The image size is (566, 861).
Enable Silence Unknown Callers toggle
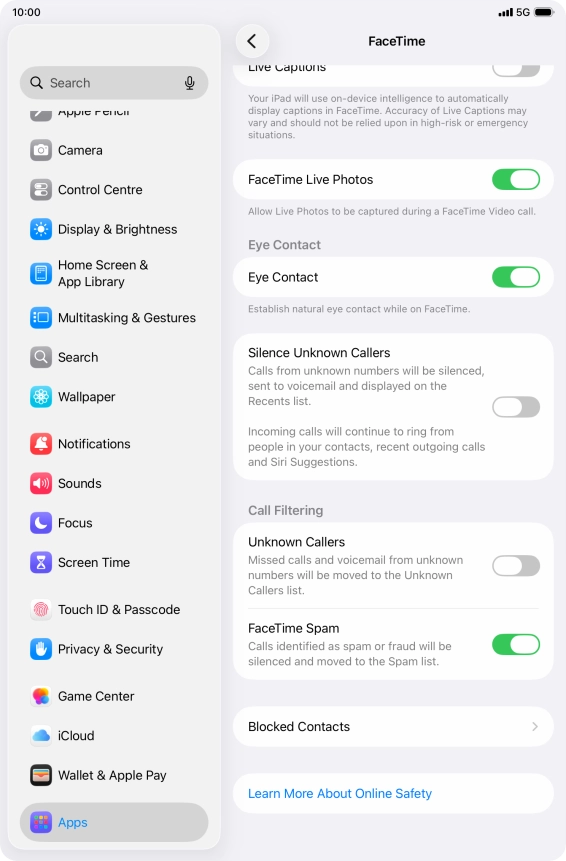click(x=515, y=407)
